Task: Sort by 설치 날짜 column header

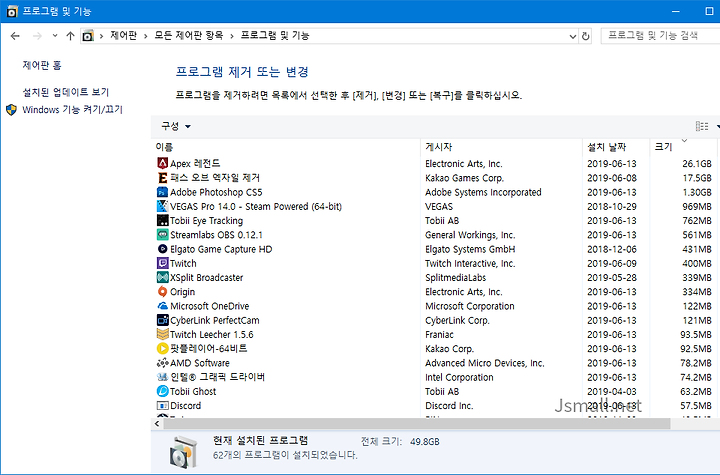Action: [607, 147]
